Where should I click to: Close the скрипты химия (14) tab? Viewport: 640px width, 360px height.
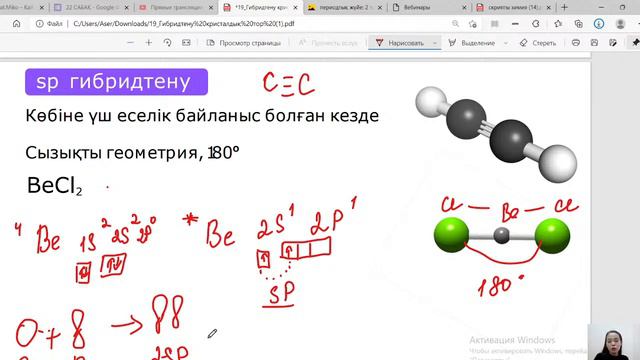tap(549, 7)
